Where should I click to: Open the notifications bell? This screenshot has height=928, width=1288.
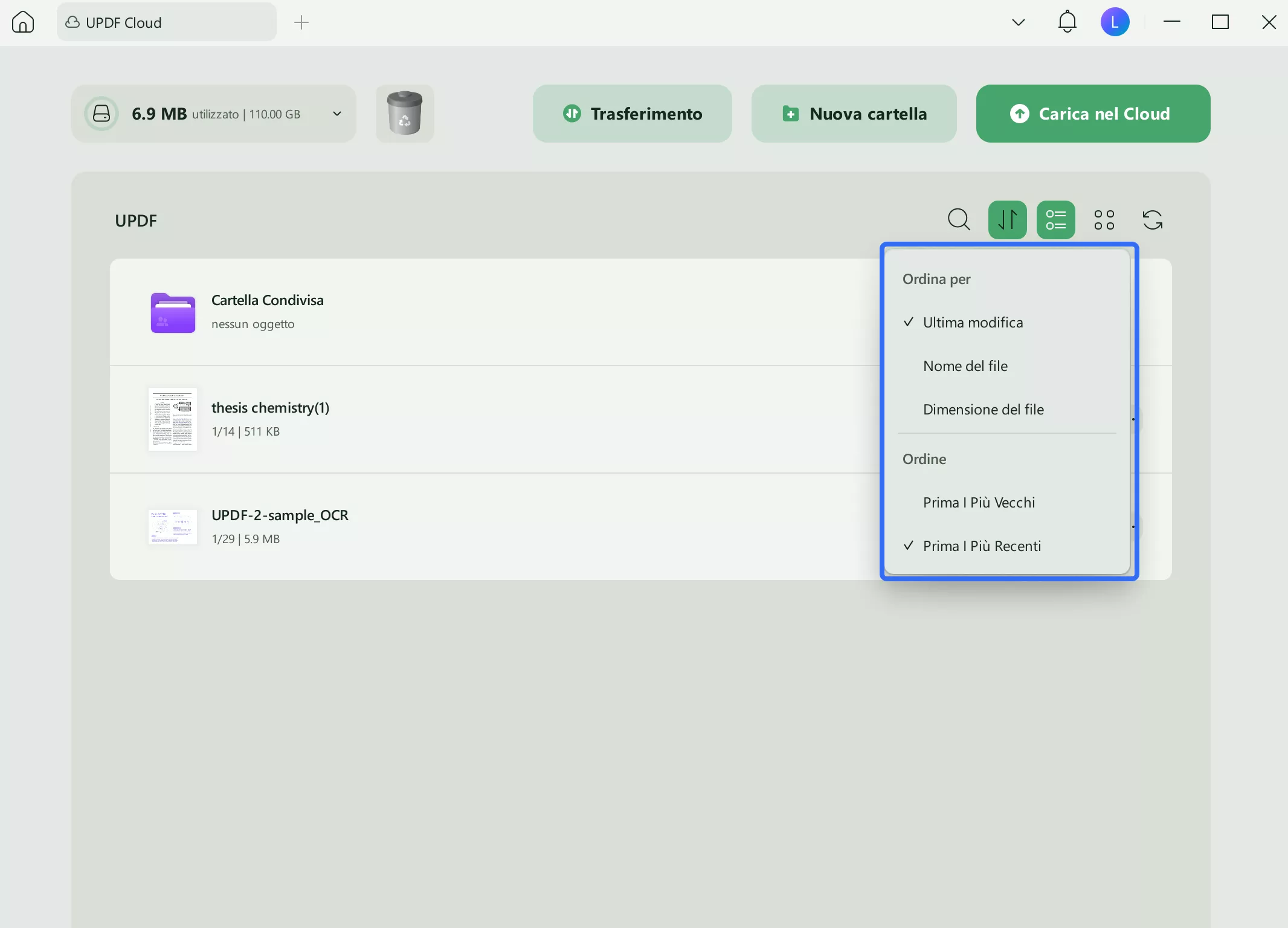coord(1067,22)
